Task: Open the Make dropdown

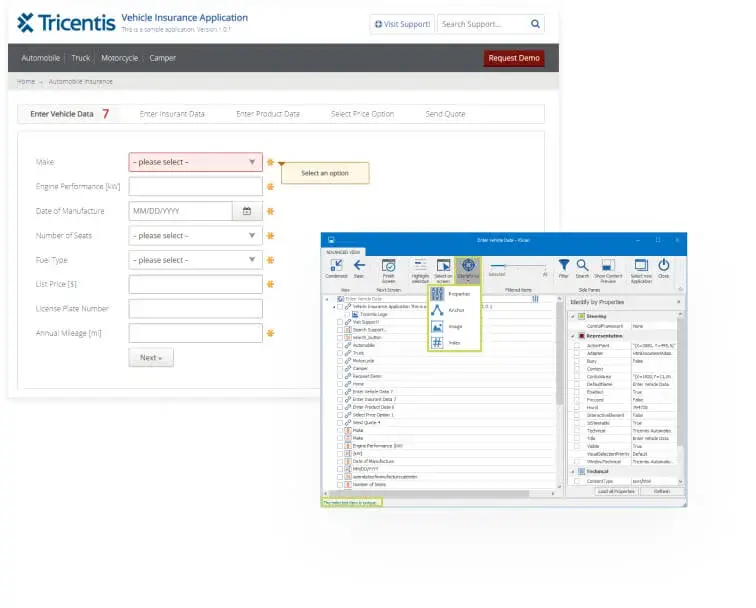Action: pyautogui.click(x=196, y=162)
